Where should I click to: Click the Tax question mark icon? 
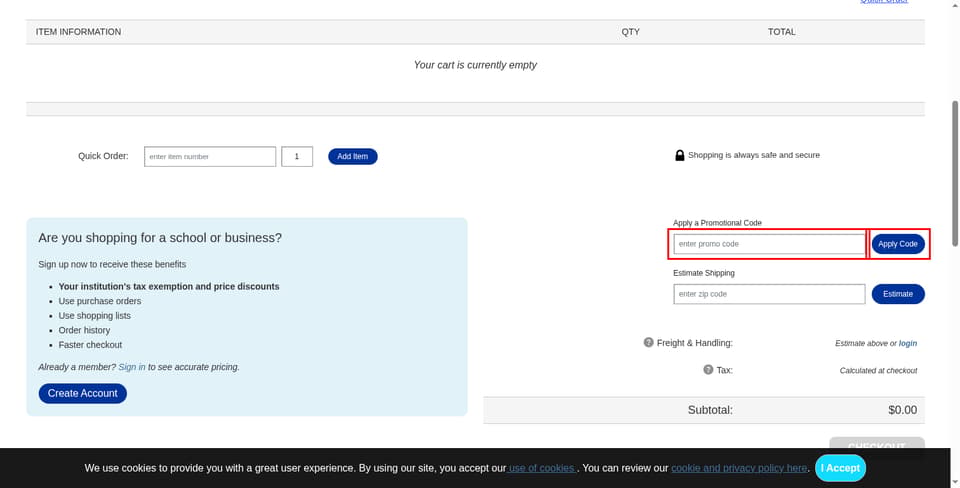point(708,370)
